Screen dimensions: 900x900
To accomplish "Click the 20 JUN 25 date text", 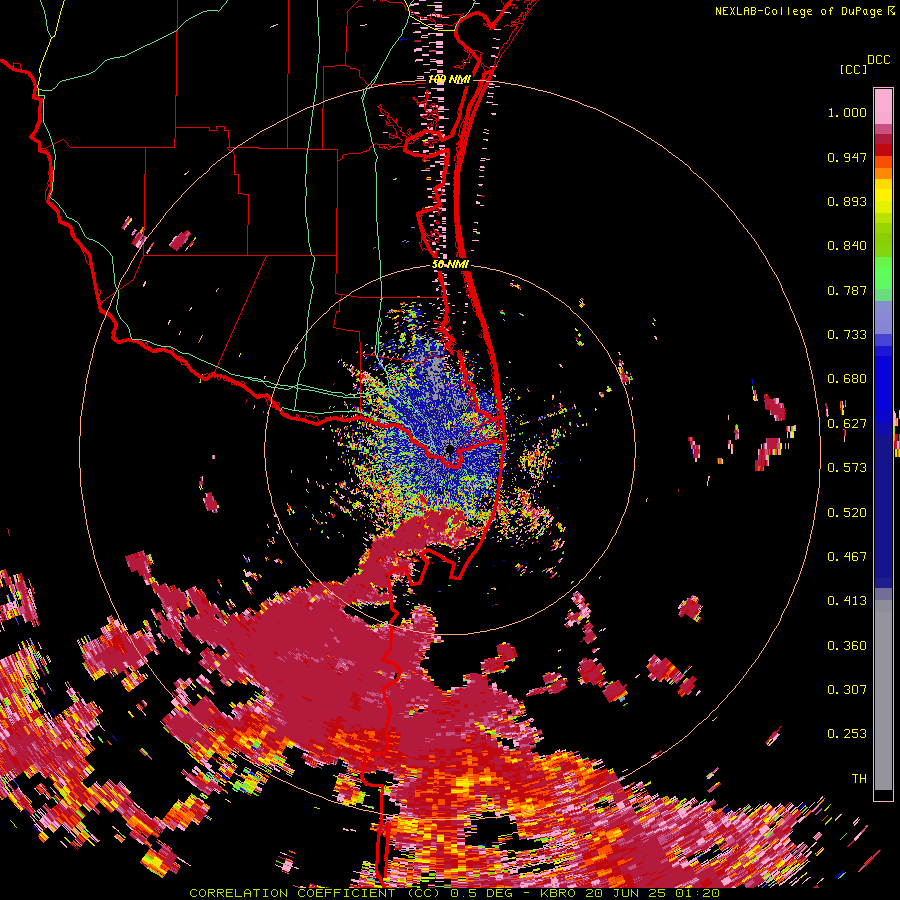I will (x=625, y=893).
